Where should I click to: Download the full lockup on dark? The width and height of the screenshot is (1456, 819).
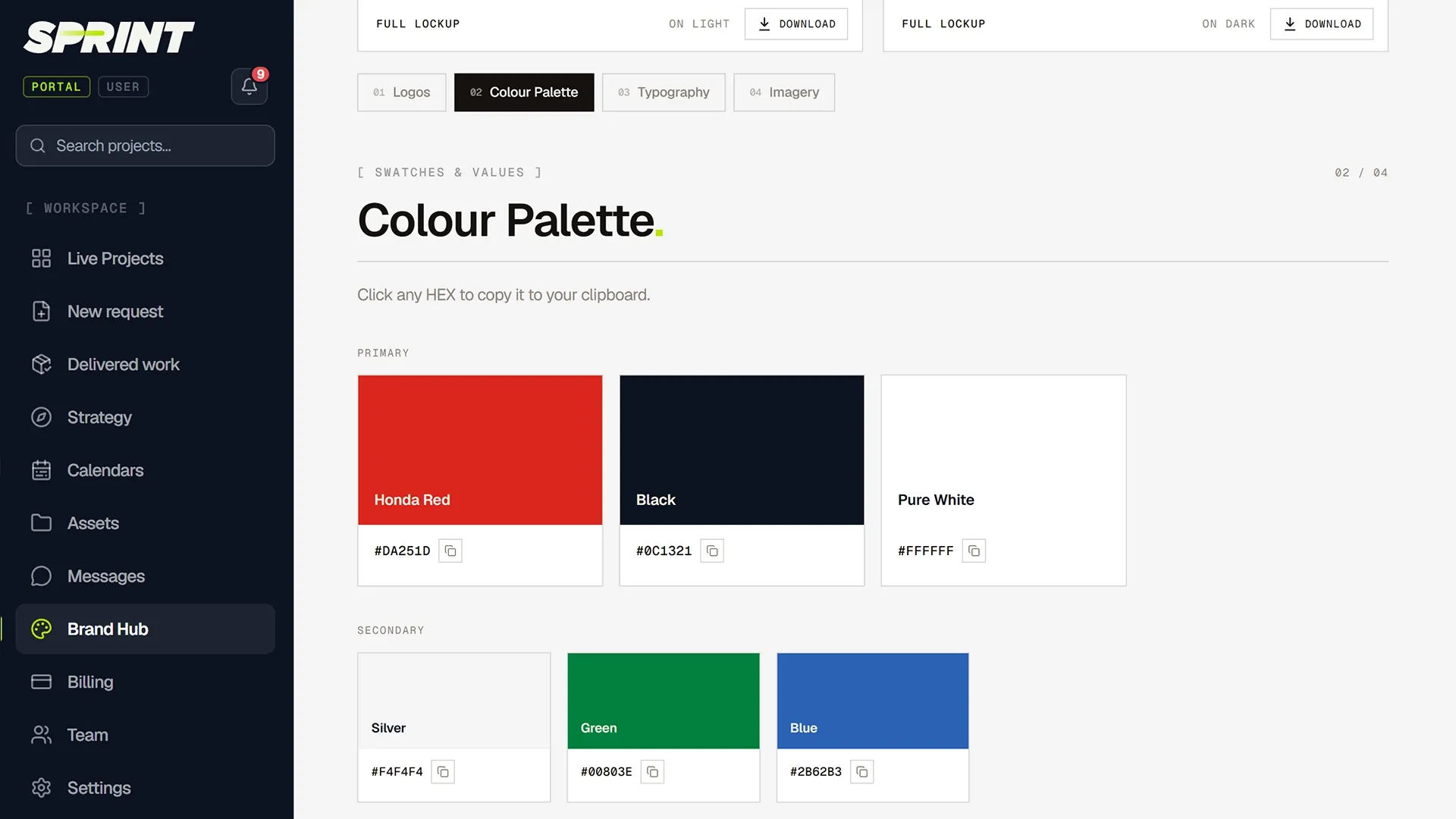(1322, 24)
